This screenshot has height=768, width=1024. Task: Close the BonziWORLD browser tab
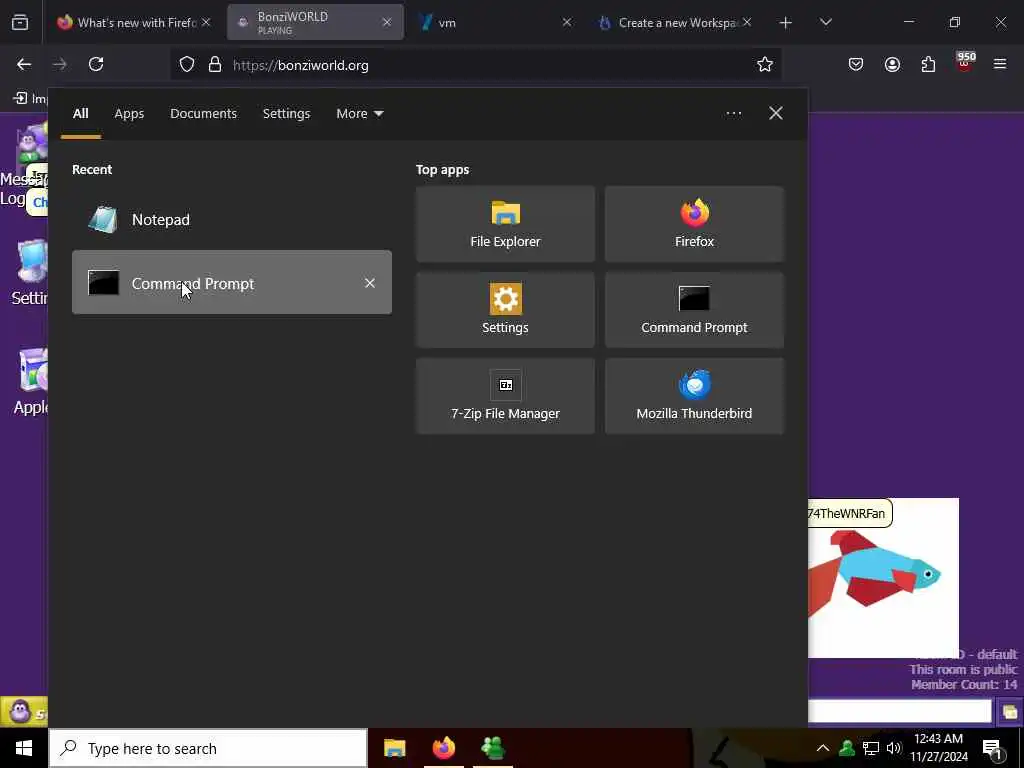pos(387,22)
